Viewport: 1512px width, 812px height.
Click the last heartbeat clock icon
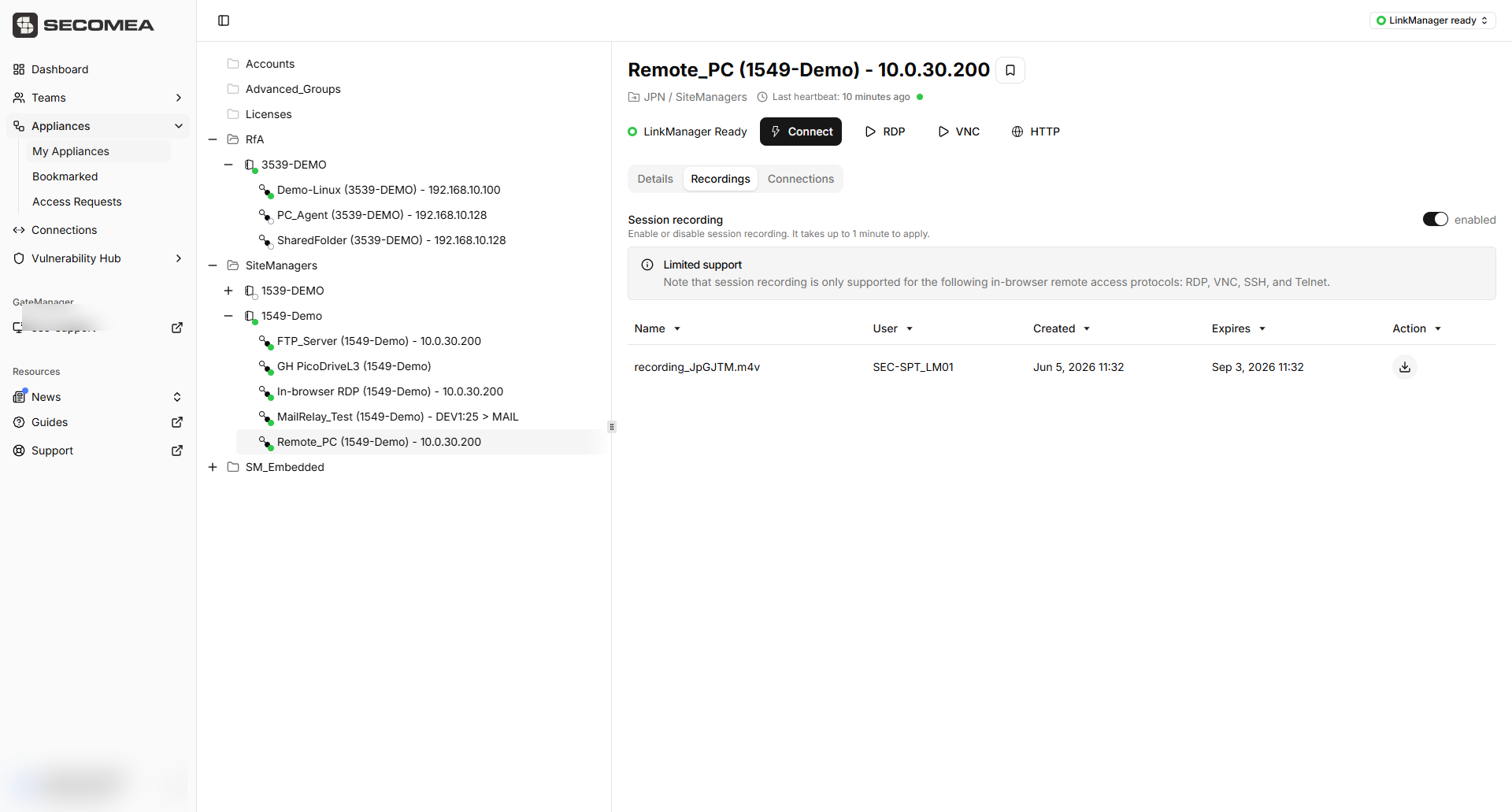coord(762,97)
